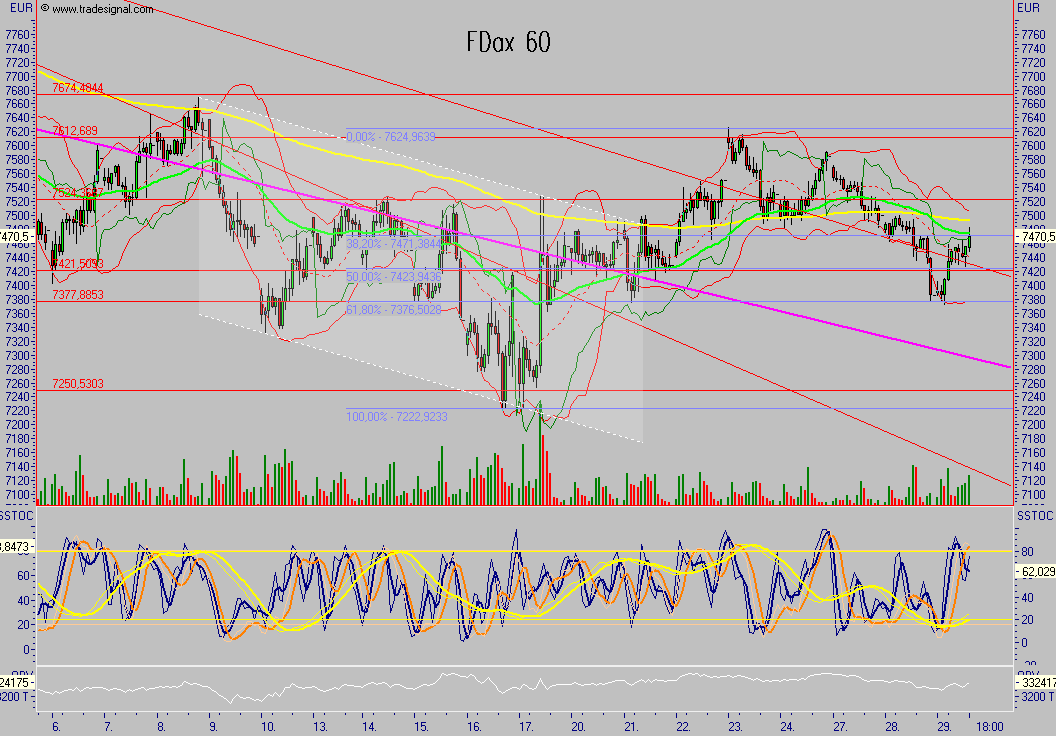This screenshot has width=1056, height=736.
Task: Click the FDax 60 chart title
Action: (x=508, y=43)
